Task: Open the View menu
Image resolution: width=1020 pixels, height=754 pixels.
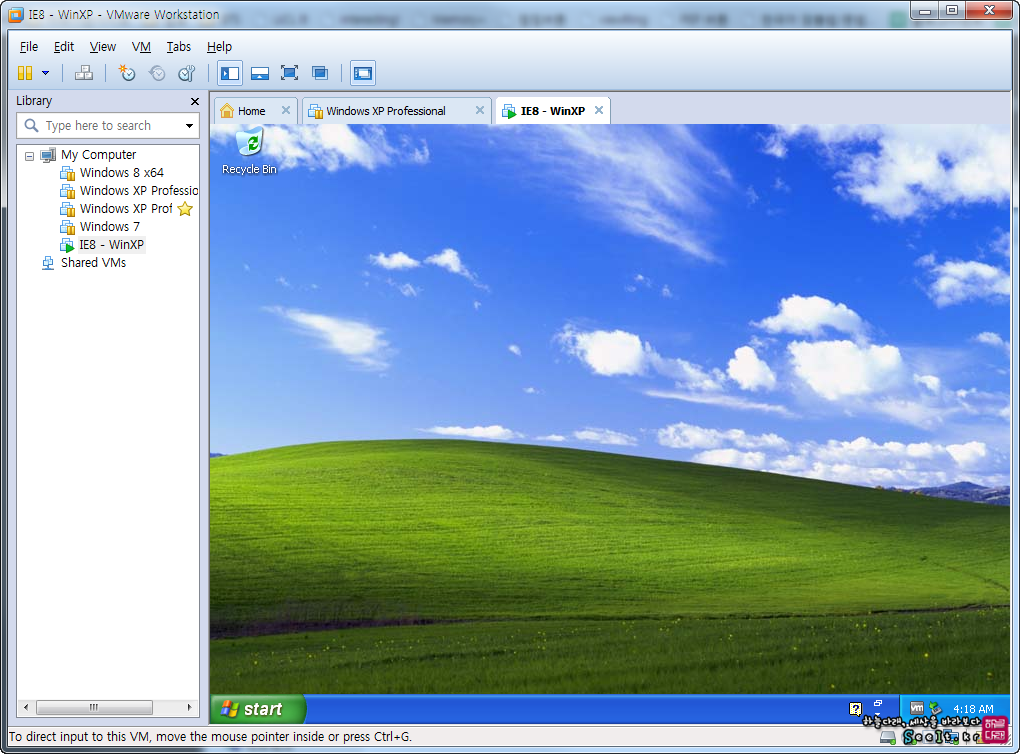Action: click(x=103, y=47)
